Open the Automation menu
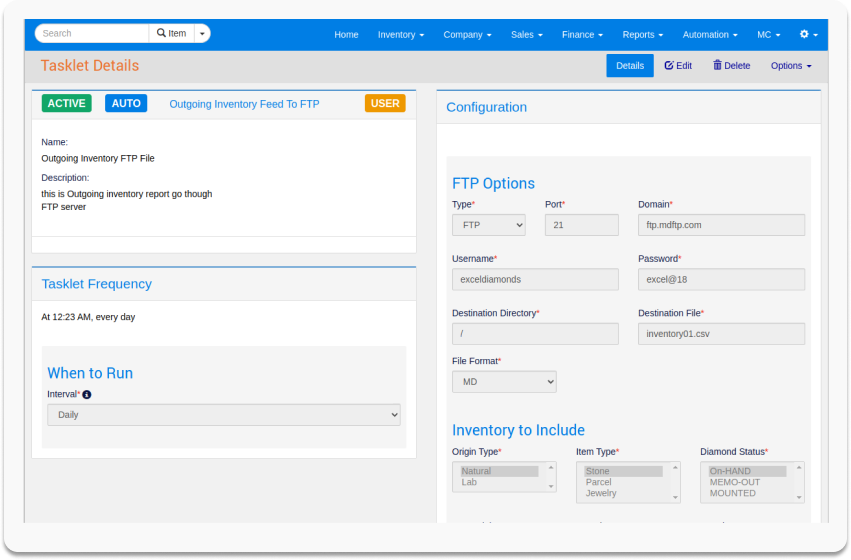Screen dimensions: 851x560 click(x=710, y=34)
